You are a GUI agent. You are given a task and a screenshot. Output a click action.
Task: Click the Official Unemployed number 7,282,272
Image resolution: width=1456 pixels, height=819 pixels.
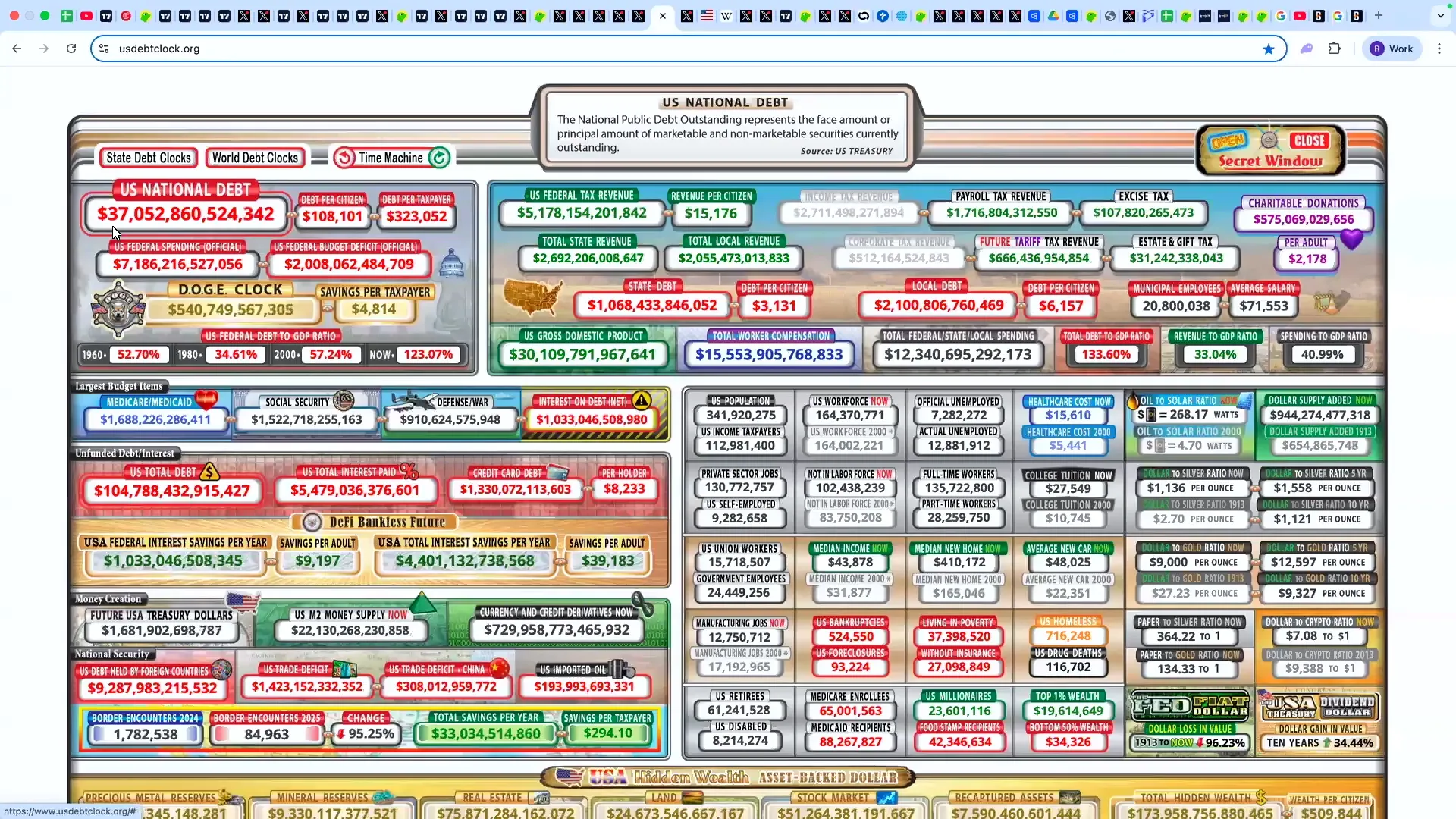(x=959, y=415)
